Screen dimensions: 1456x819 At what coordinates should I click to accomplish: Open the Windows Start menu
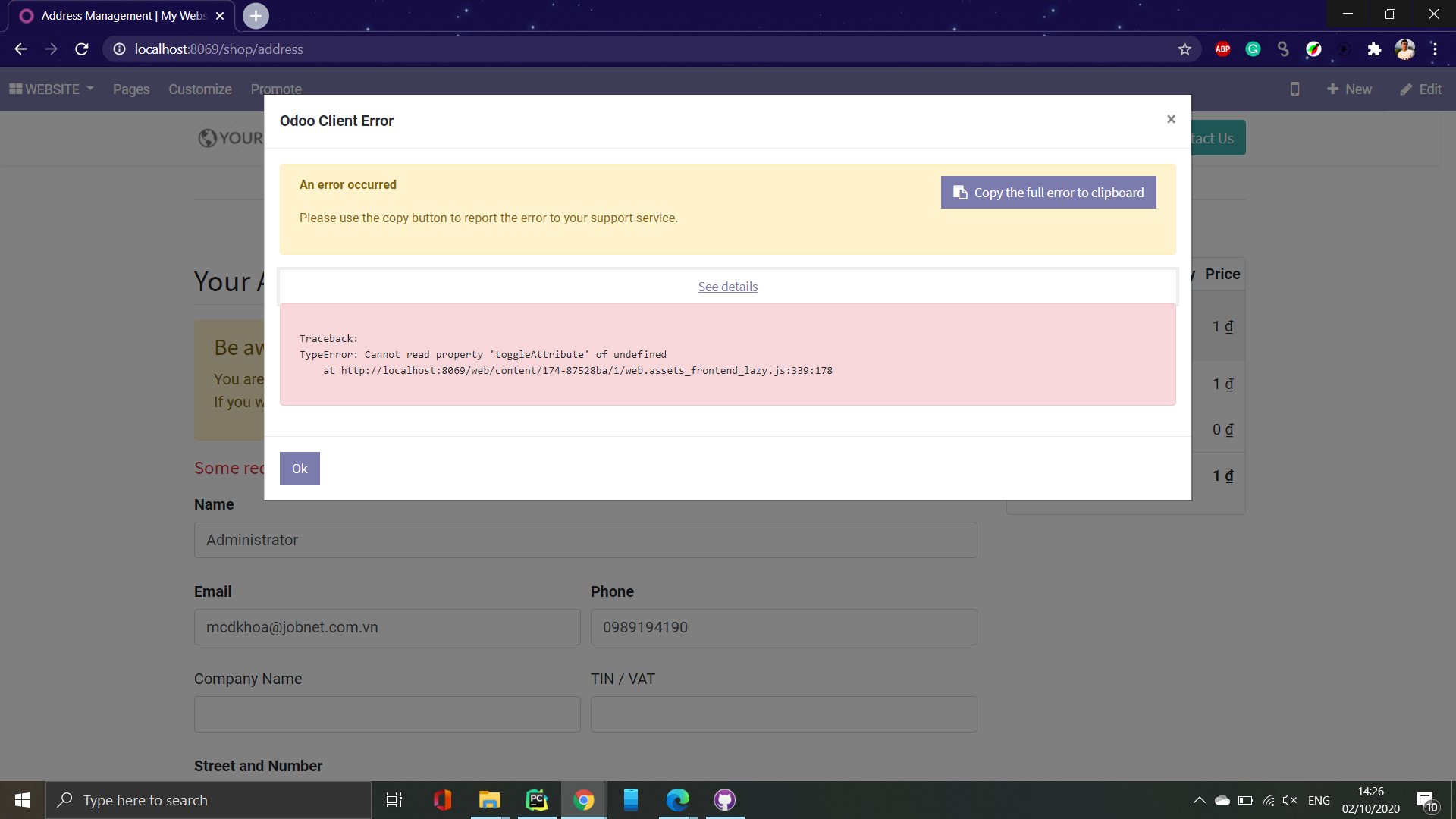23,800
